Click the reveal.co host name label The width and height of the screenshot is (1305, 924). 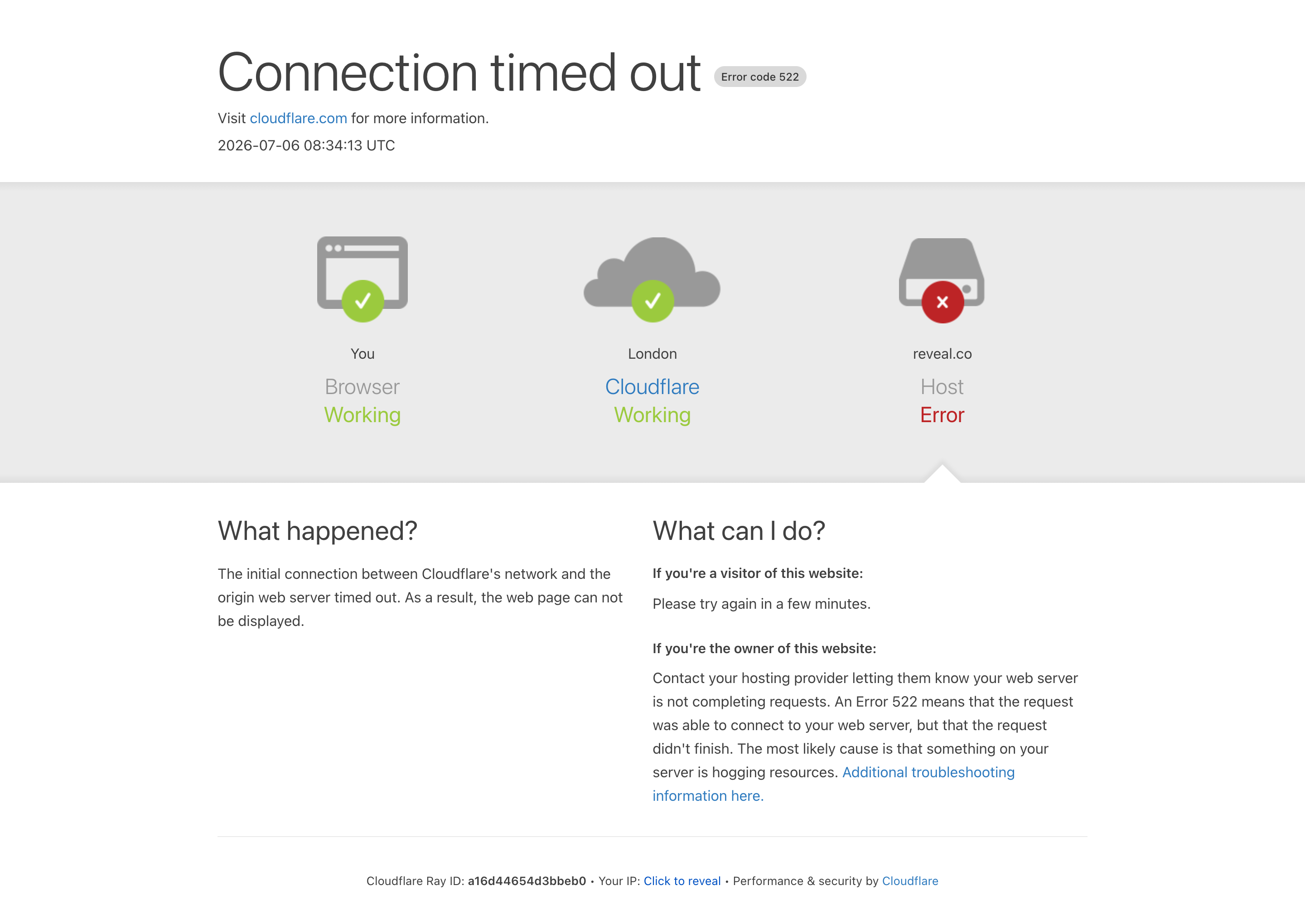click(x=942, y=354)
